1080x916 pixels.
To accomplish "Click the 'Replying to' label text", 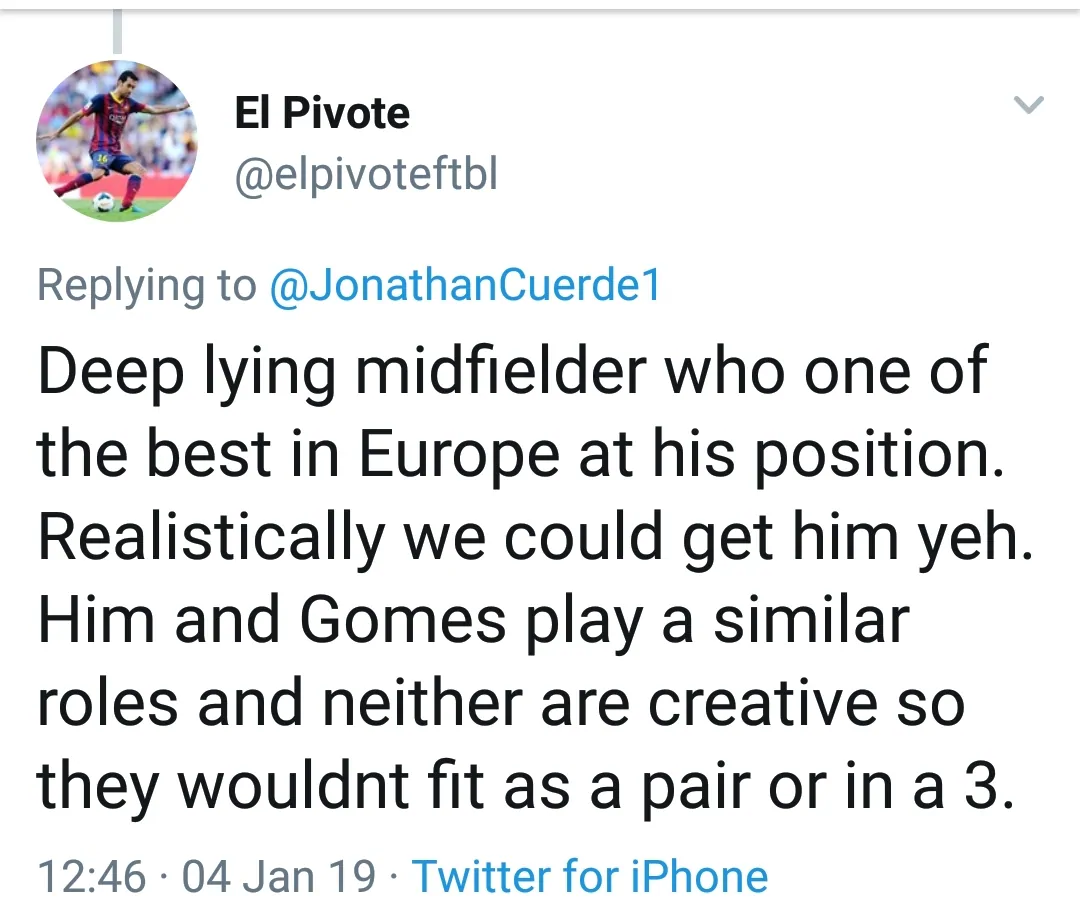I will pos(147,286).
